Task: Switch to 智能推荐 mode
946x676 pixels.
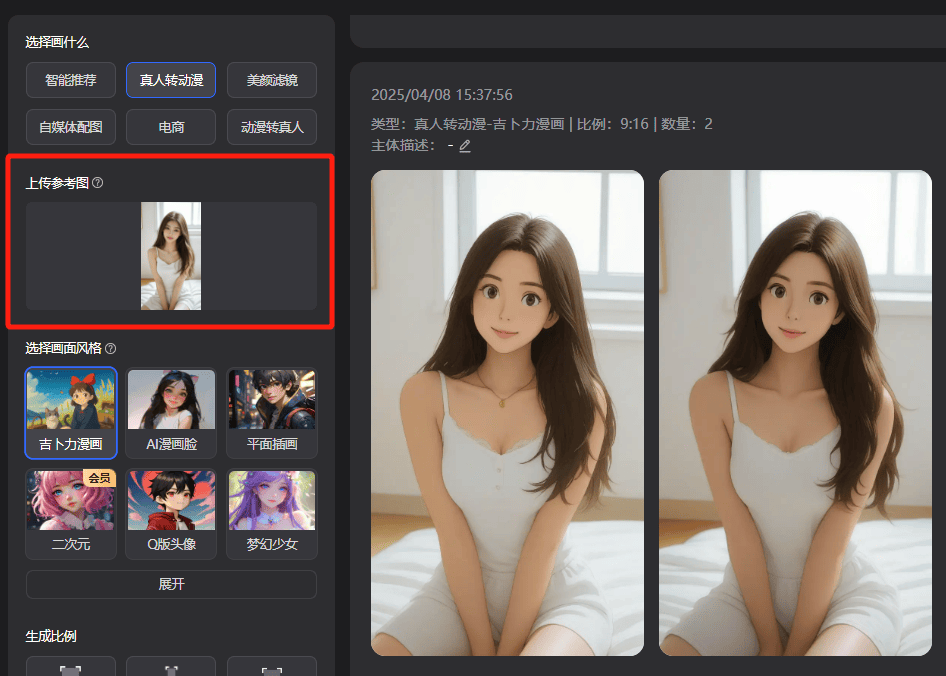Action: click(x=71, y=80)
